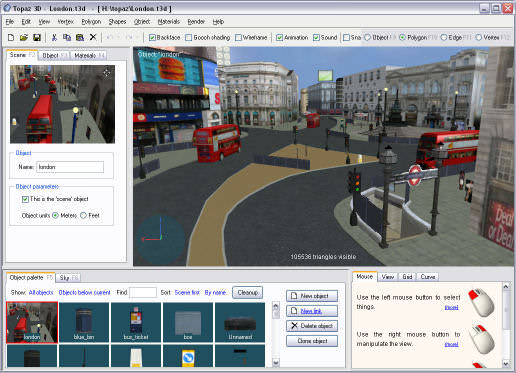The height and width of the screenshot is (373, 516).
Task: Select the Unnamed palette thumbnail
Action: tap(240, 322)
